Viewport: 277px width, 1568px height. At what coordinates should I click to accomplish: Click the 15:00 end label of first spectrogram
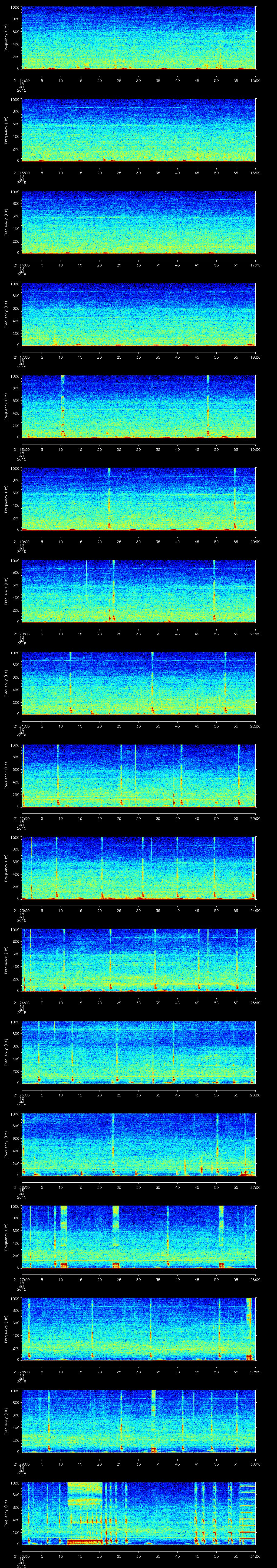click(x=255, y=80)
